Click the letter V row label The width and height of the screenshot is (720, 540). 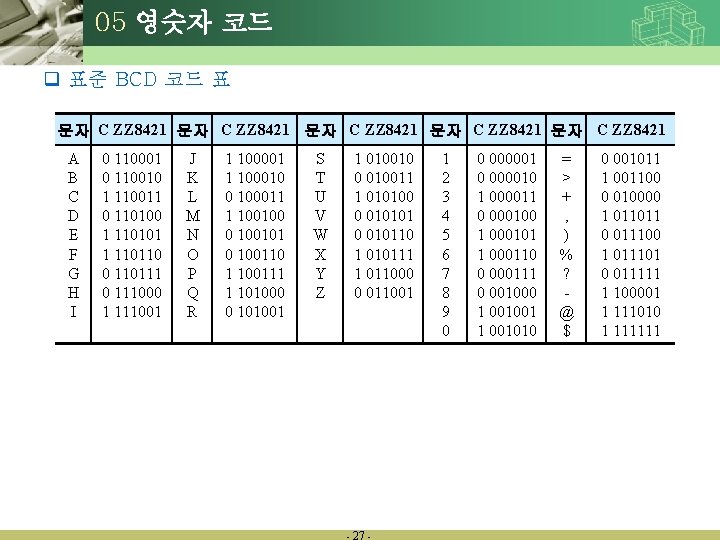[x=320, y=216]
